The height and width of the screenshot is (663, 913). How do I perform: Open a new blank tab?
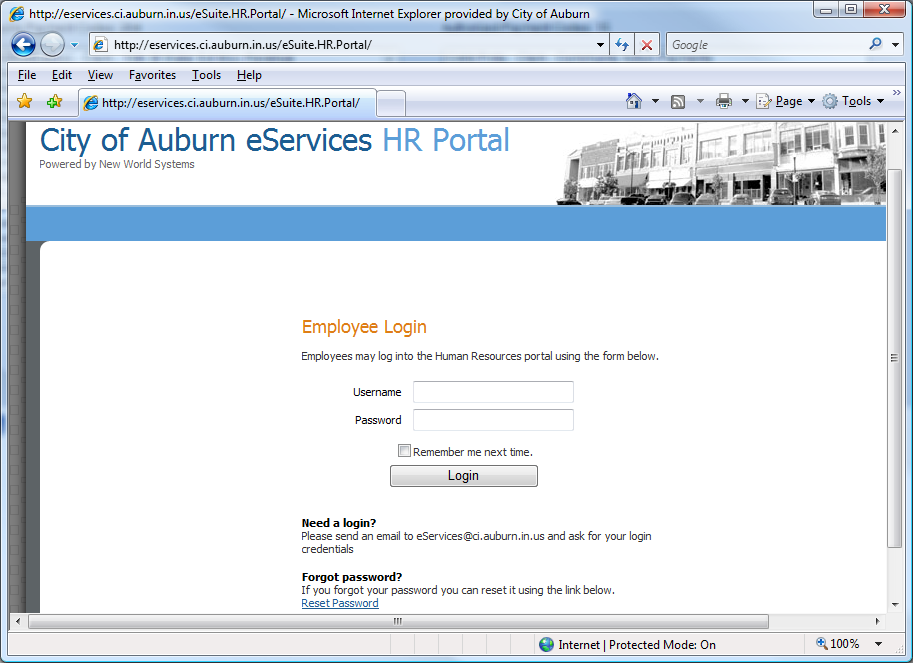pyautogui.click(x=391, y=104)
